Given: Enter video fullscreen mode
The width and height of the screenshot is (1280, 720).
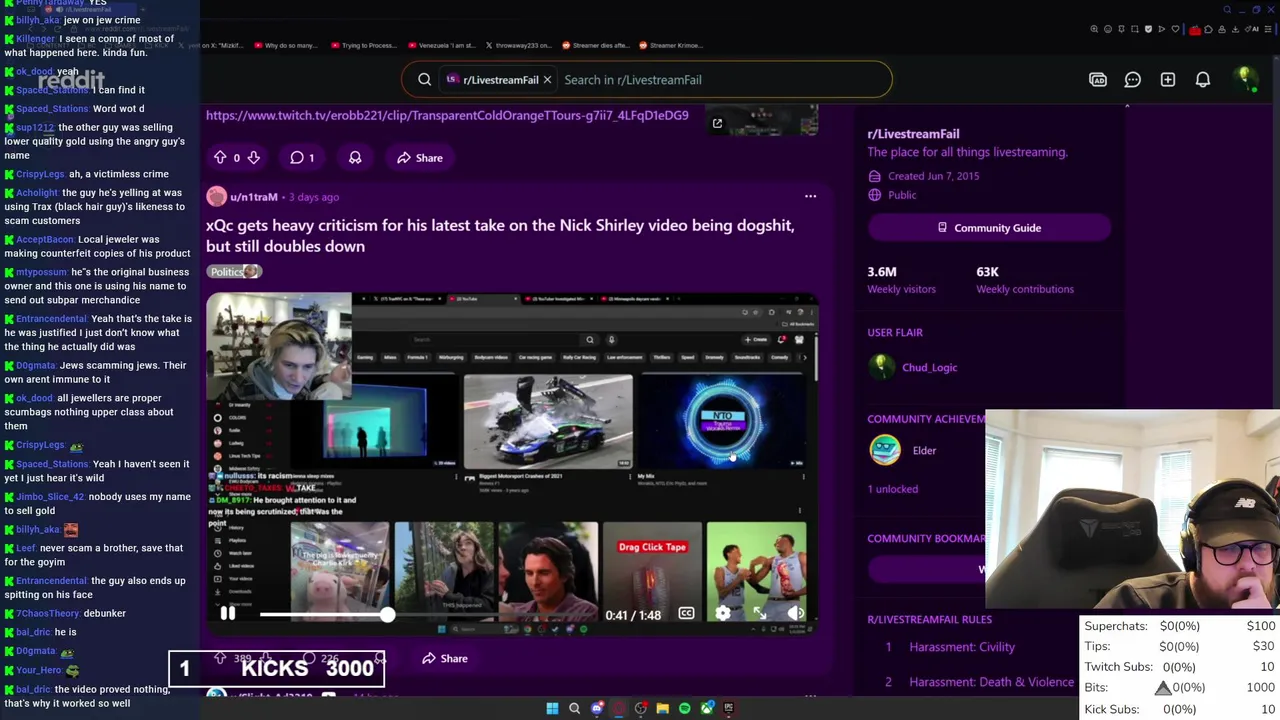Looking at the screenshot, I should click(759, 614).
